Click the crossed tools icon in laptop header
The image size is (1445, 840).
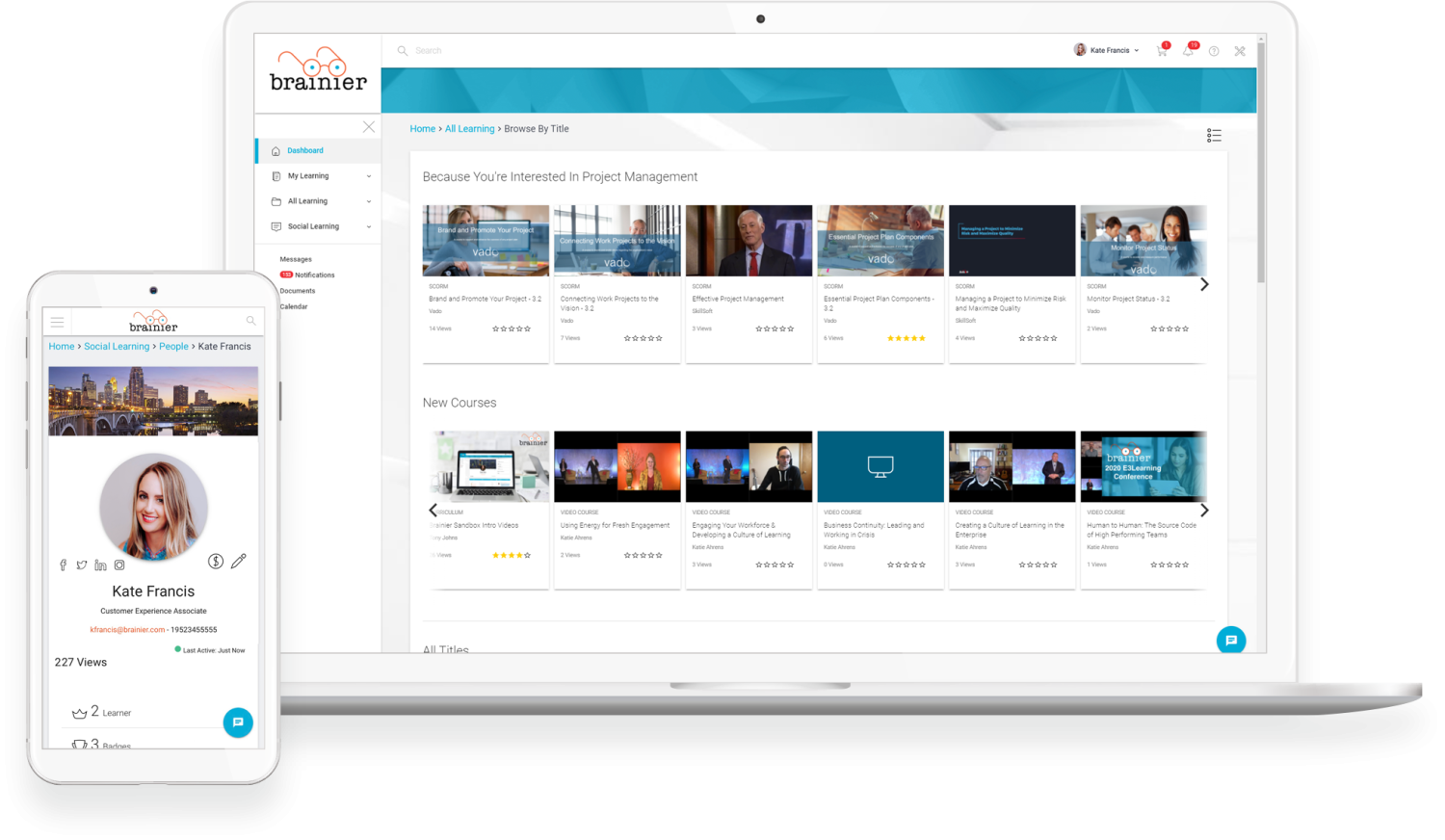click(x=1240, y=51)
